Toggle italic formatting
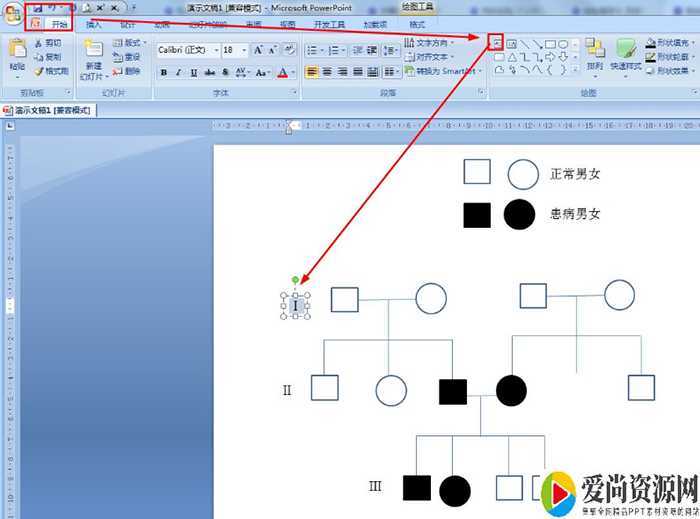Viewport: 700px width, 519px height. coord(179,72)
